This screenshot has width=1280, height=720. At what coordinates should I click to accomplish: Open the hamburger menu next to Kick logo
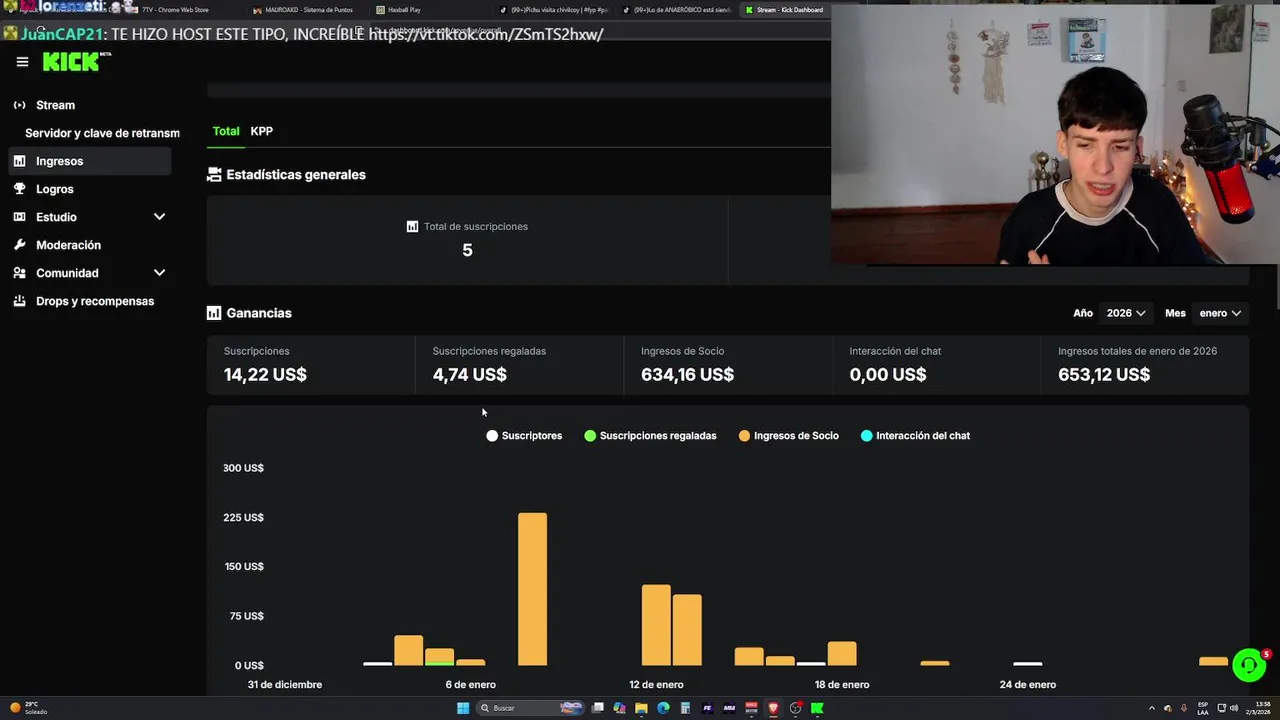click(22, 62)
